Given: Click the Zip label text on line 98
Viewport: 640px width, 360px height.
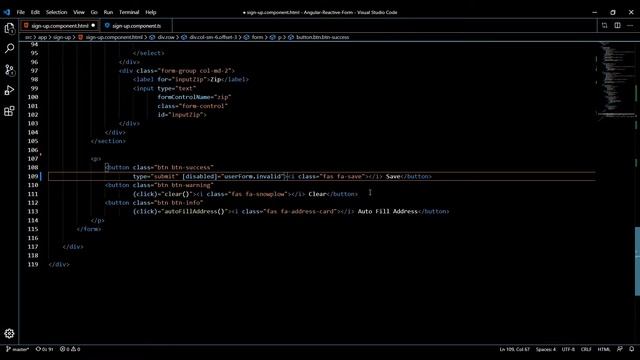Looking at the screenshot, I should point(215,80).
